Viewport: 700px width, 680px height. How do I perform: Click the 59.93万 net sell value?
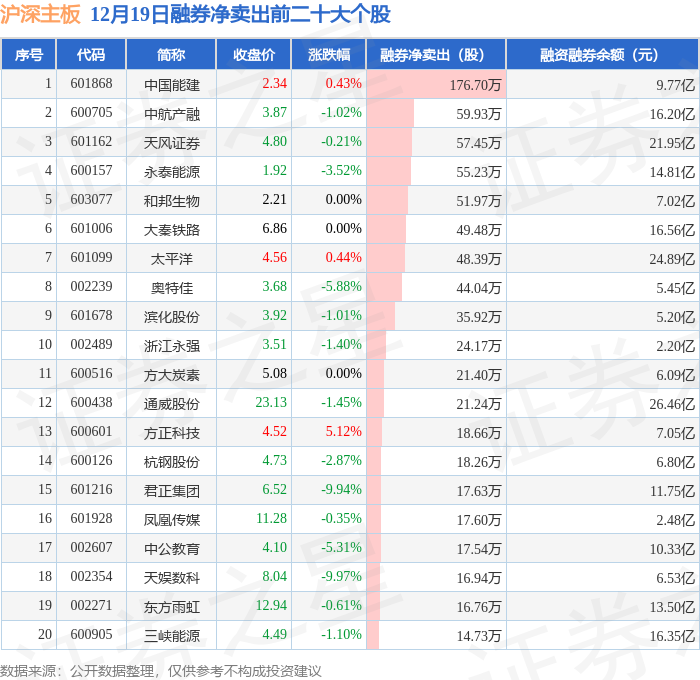479,114
